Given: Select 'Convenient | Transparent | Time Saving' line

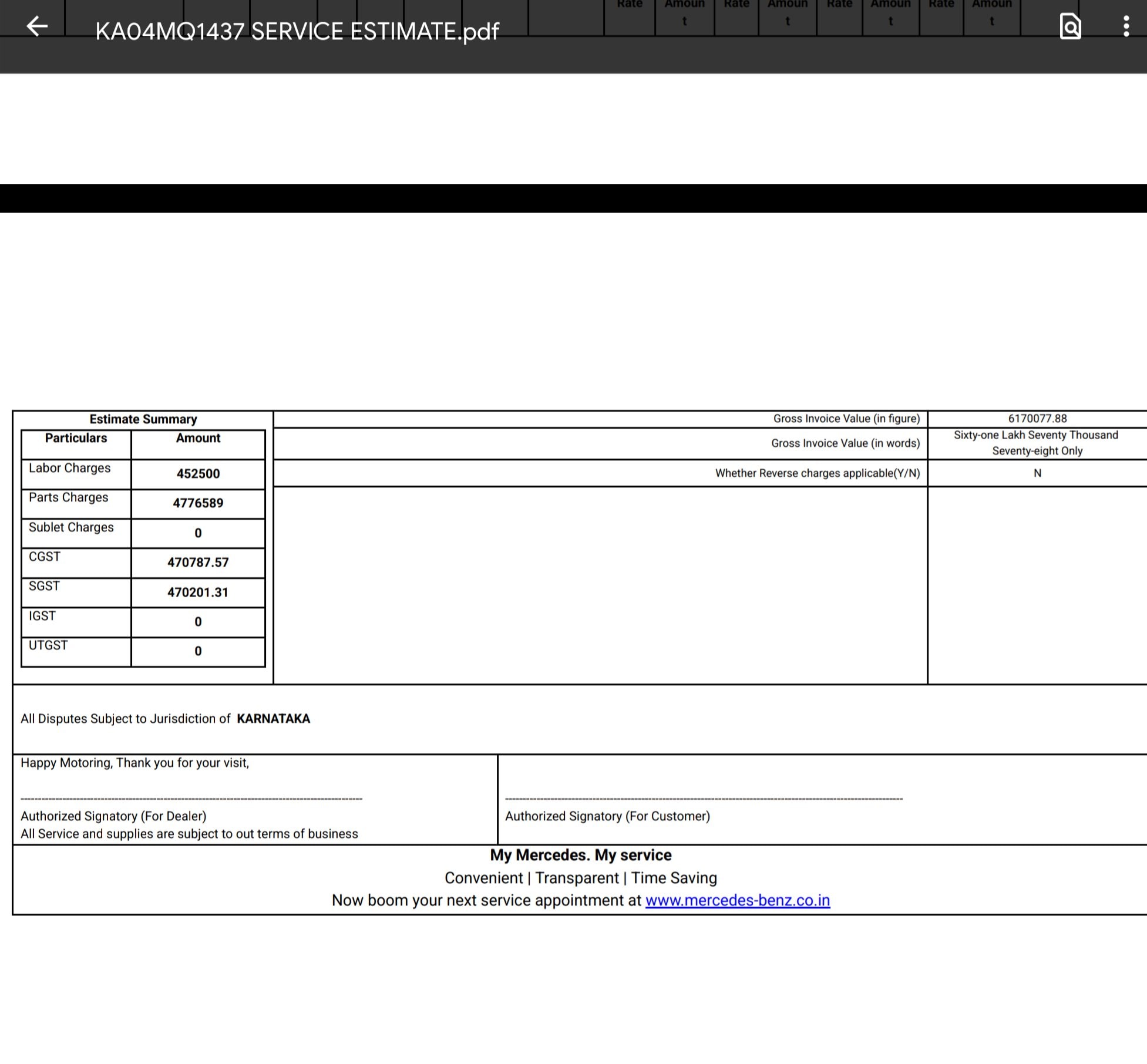Looking at the screenshot, I should coord(581,878).
